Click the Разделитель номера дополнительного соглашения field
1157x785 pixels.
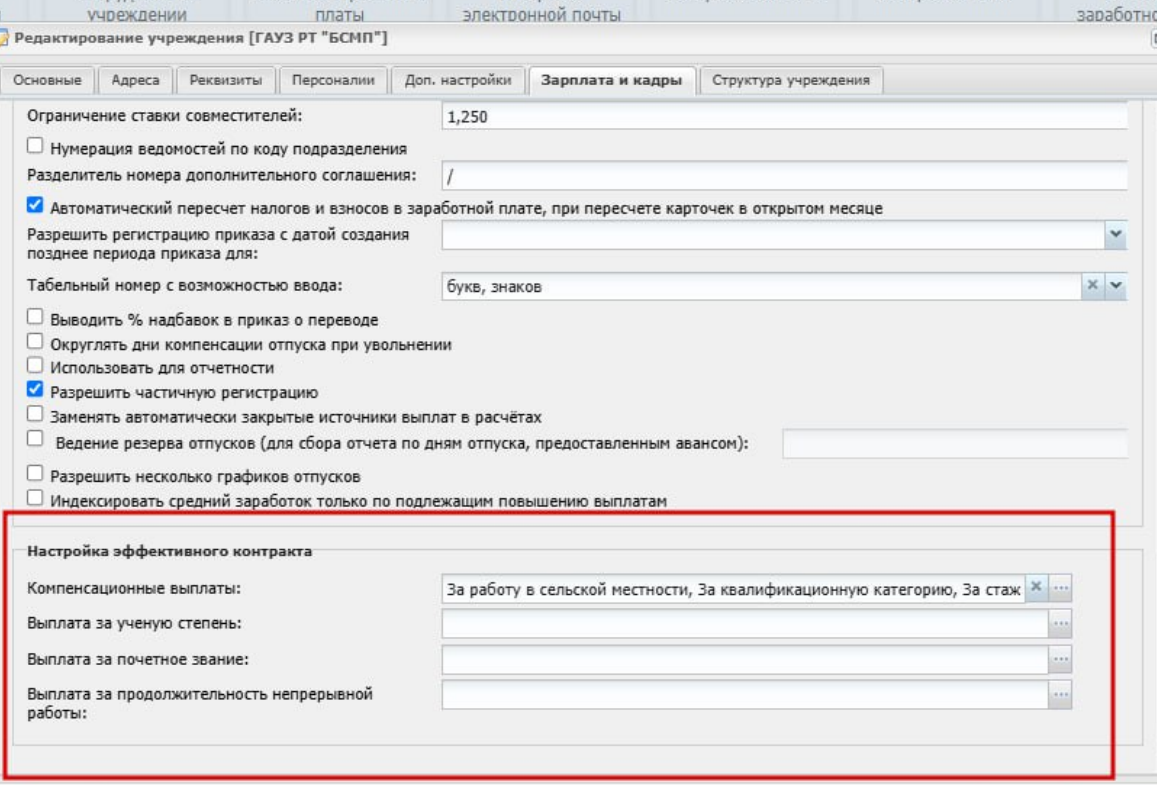point(784,176)
